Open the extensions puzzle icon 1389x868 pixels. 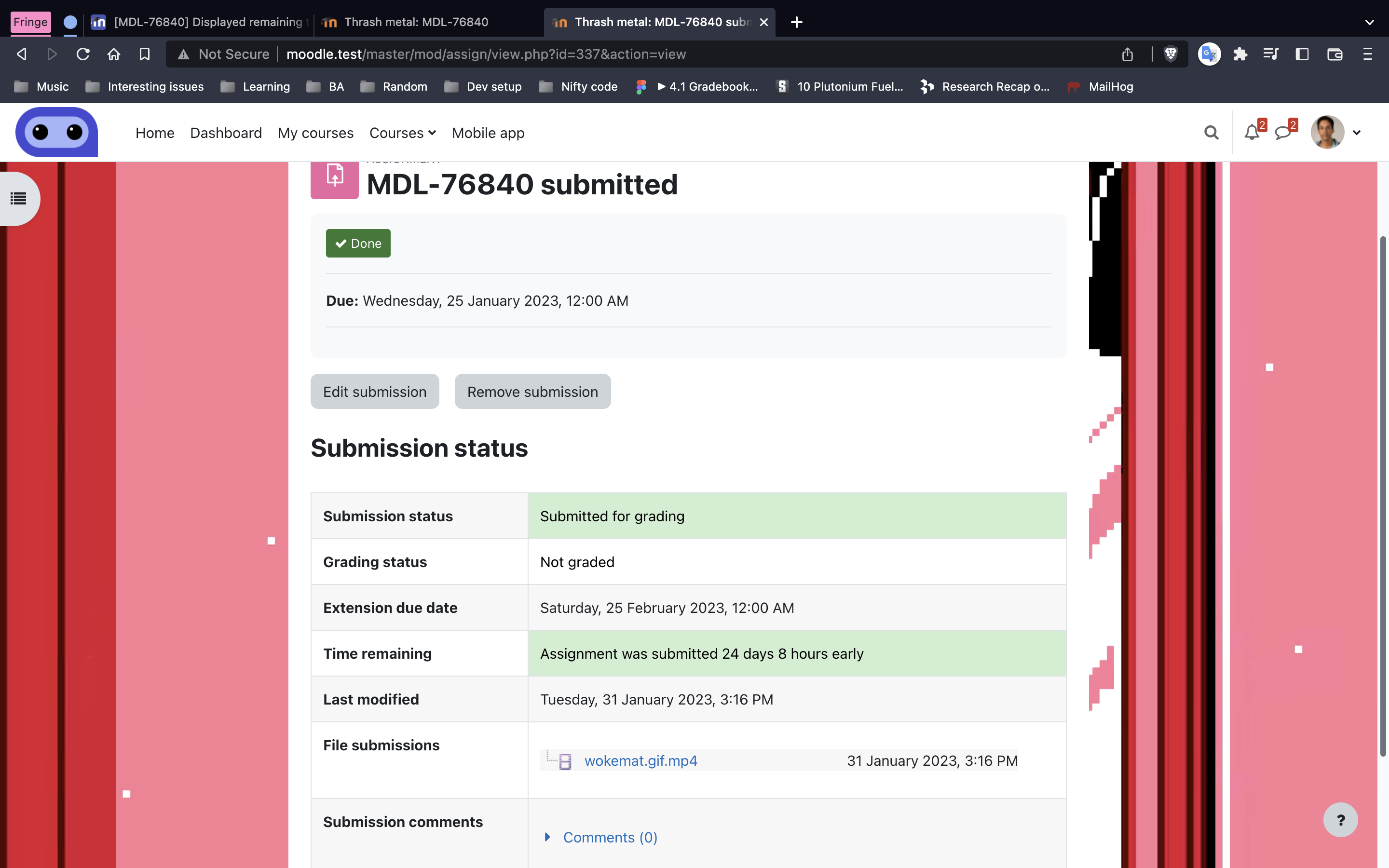1240,54
